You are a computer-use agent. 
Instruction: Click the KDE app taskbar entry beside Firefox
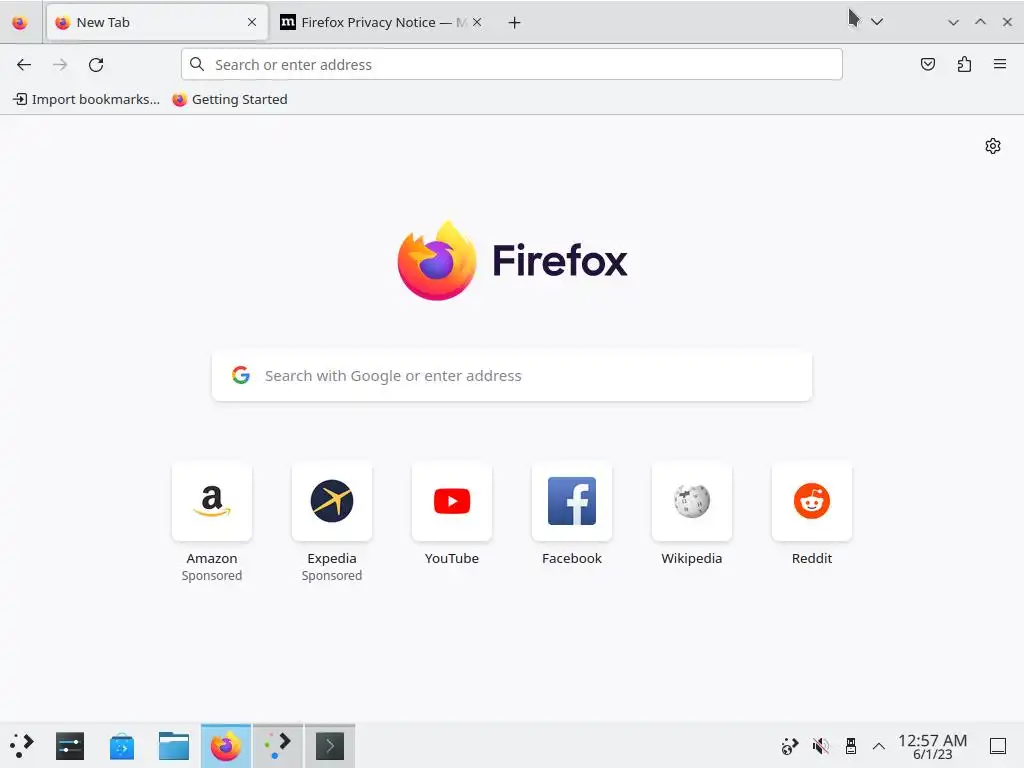(x=278, y=746)
